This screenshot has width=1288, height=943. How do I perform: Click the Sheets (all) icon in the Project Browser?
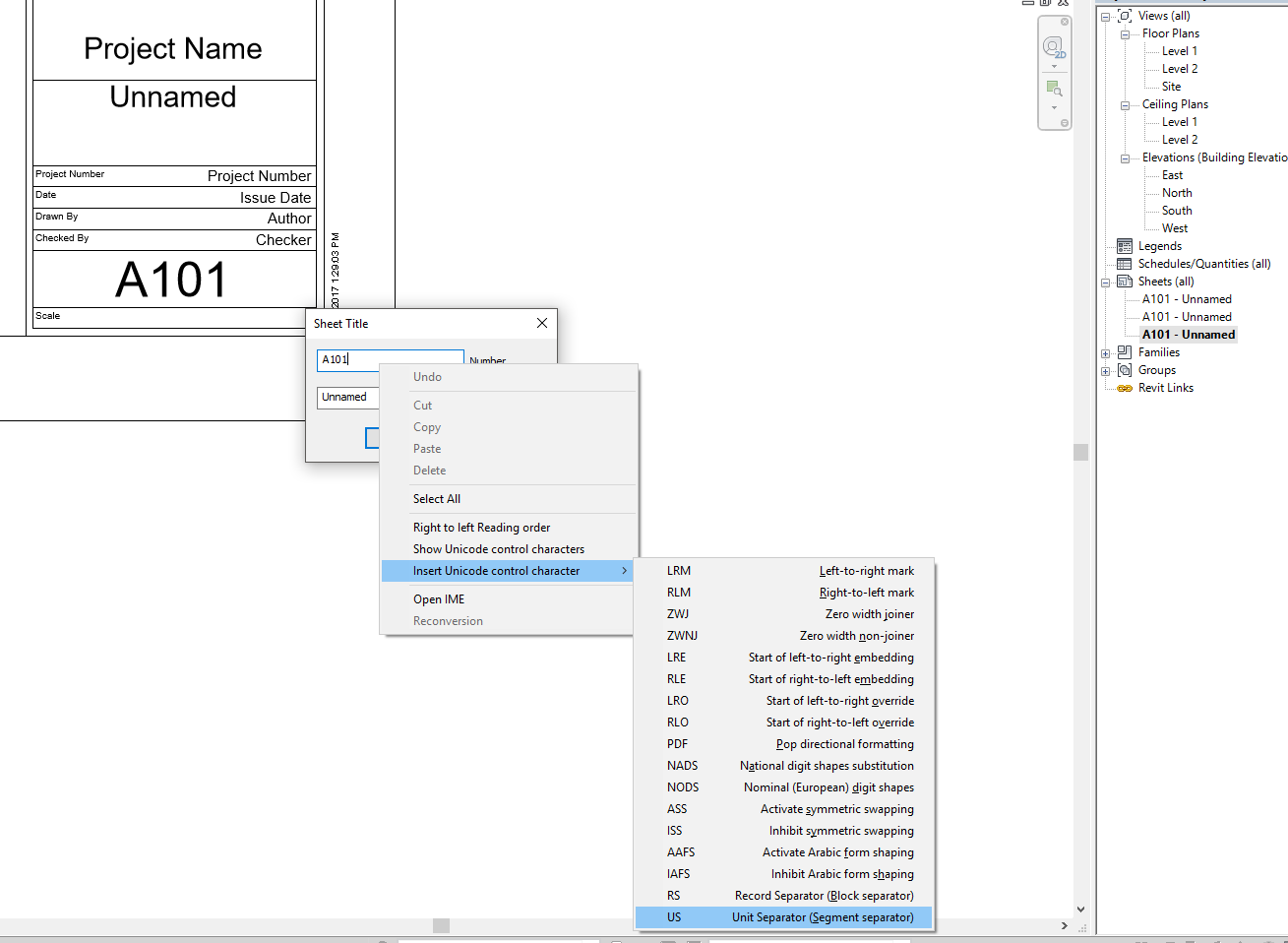point(1125,281)
